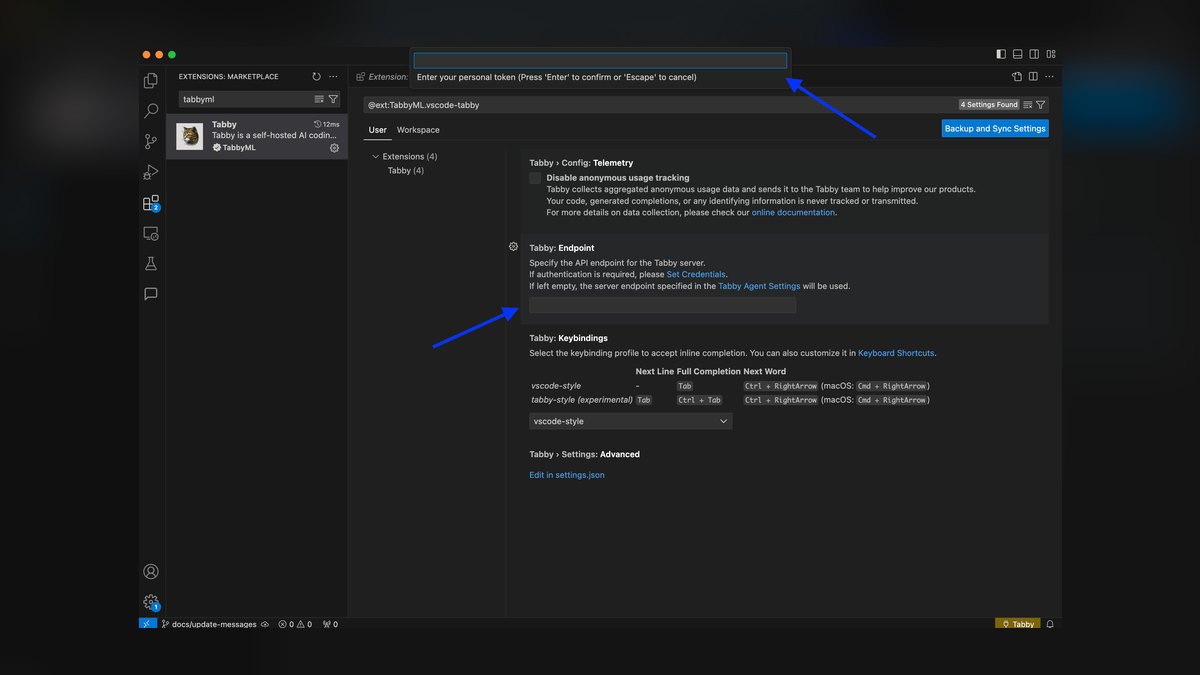Click the Extension editor tab
The image size is (1200, 675).
(381, 76)
